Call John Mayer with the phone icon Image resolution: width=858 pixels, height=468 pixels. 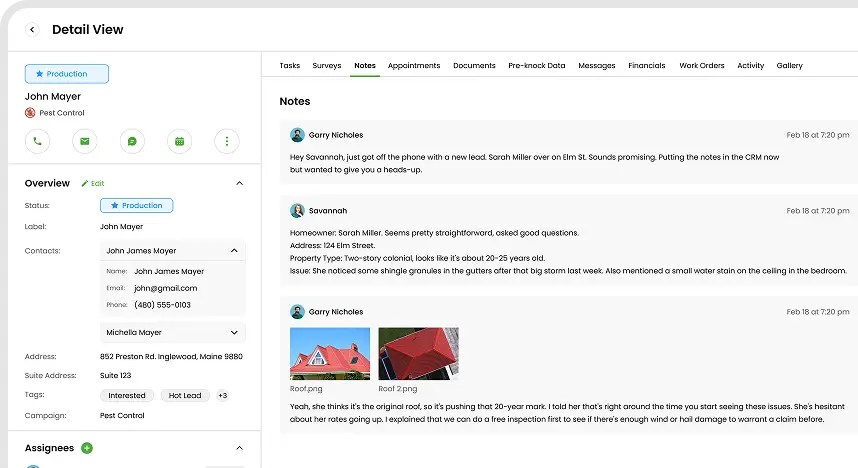pos(37,141)
